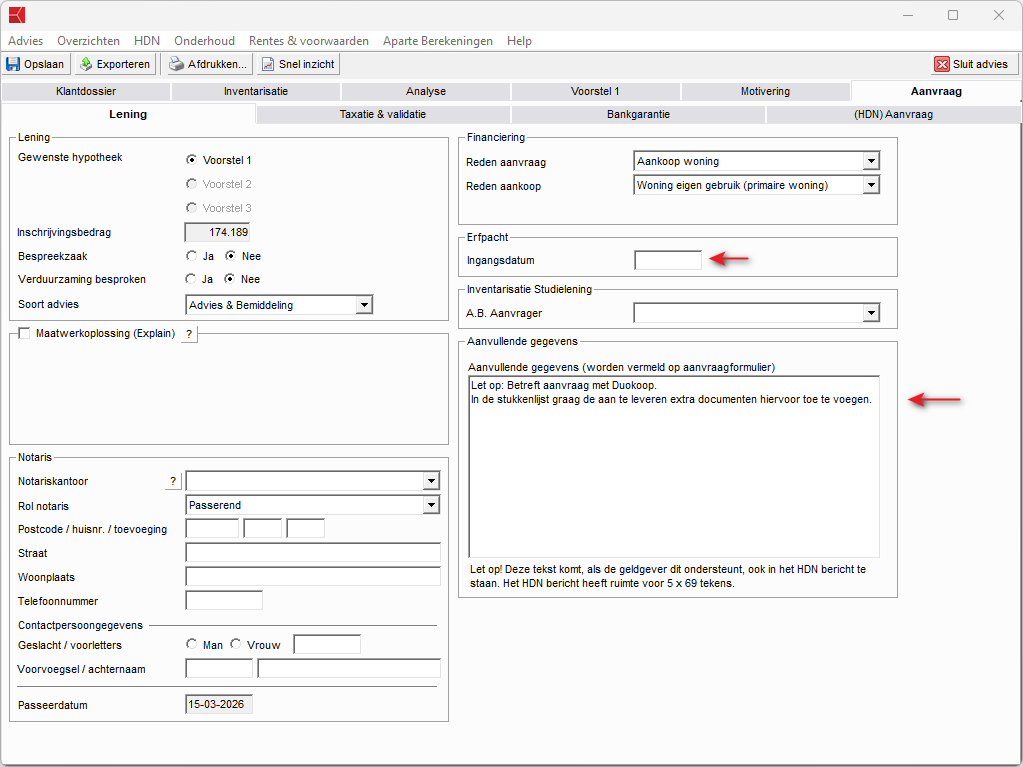Click the Snel inzicht button label
1023x767 pixels.
[x=307, y=64]
